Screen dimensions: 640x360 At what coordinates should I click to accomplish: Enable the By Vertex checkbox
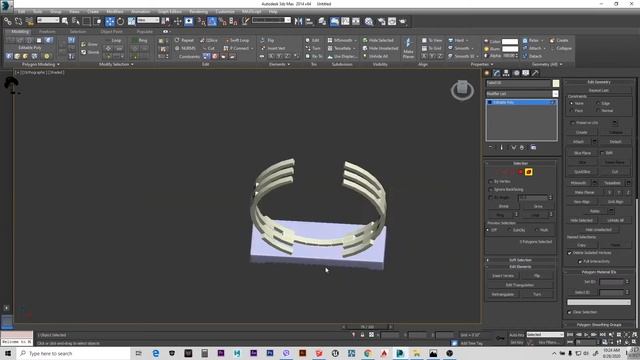pos(491,181)
